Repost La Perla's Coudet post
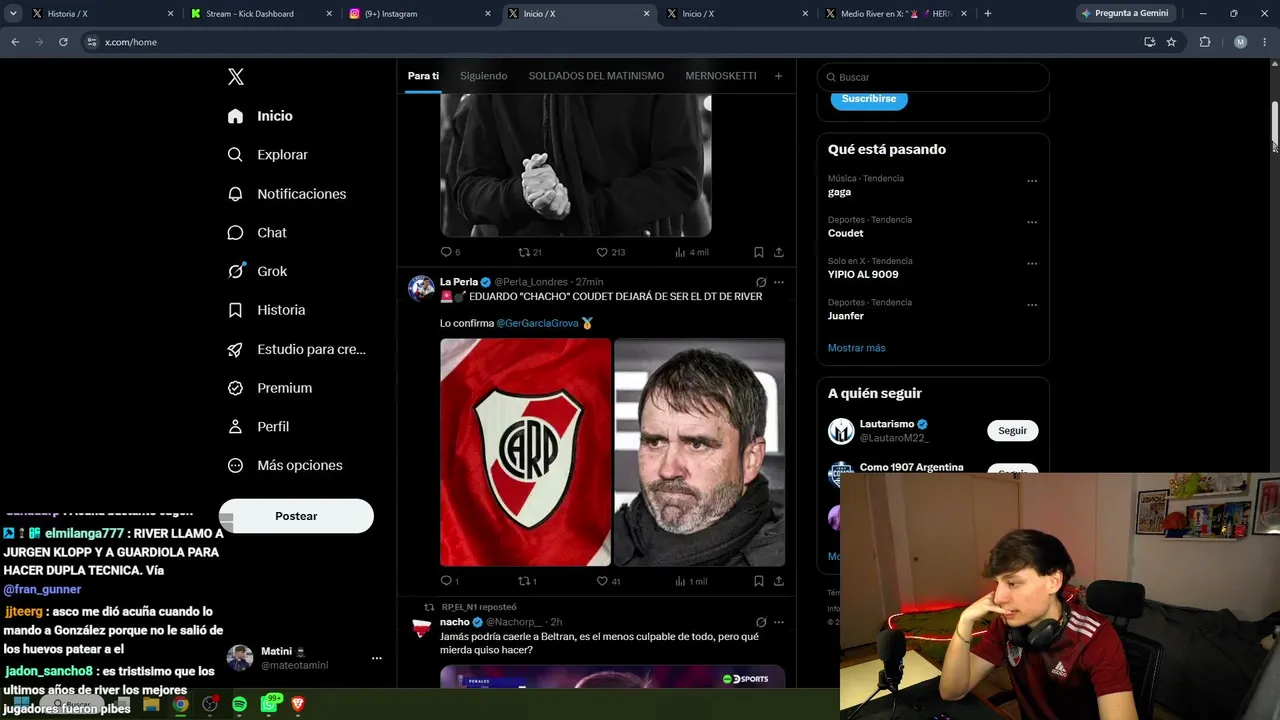Viewport: 1280px width, 720px height. (x=526, y=581)
